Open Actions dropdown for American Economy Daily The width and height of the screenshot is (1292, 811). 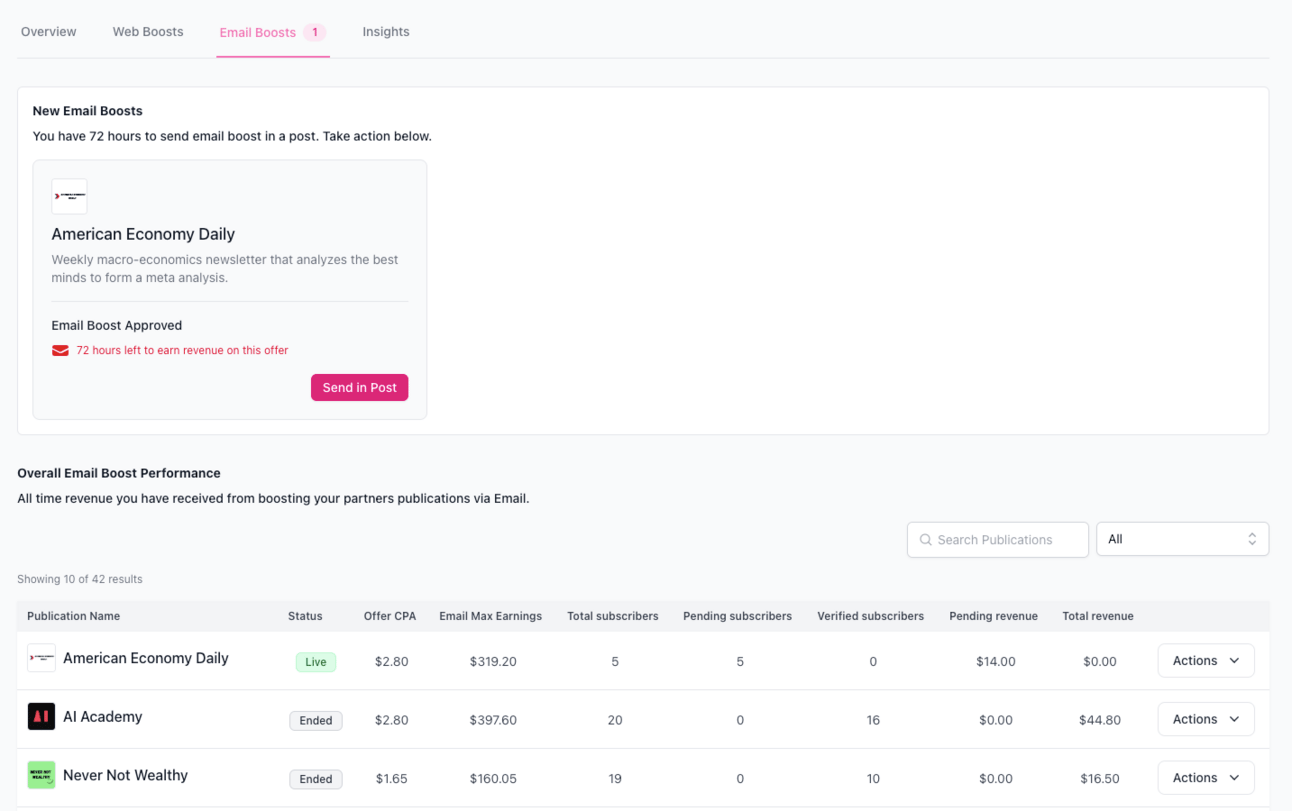[1206, 661]
